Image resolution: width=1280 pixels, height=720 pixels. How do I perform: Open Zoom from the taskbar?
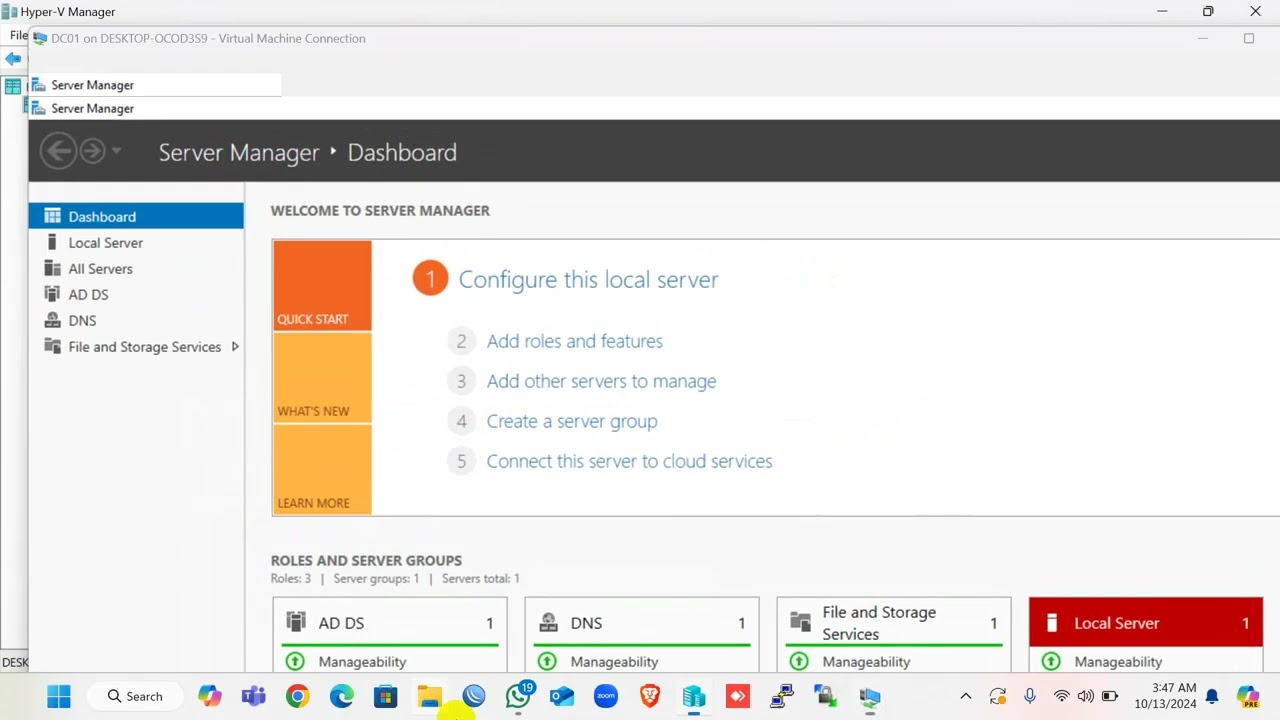pos(606,696)
